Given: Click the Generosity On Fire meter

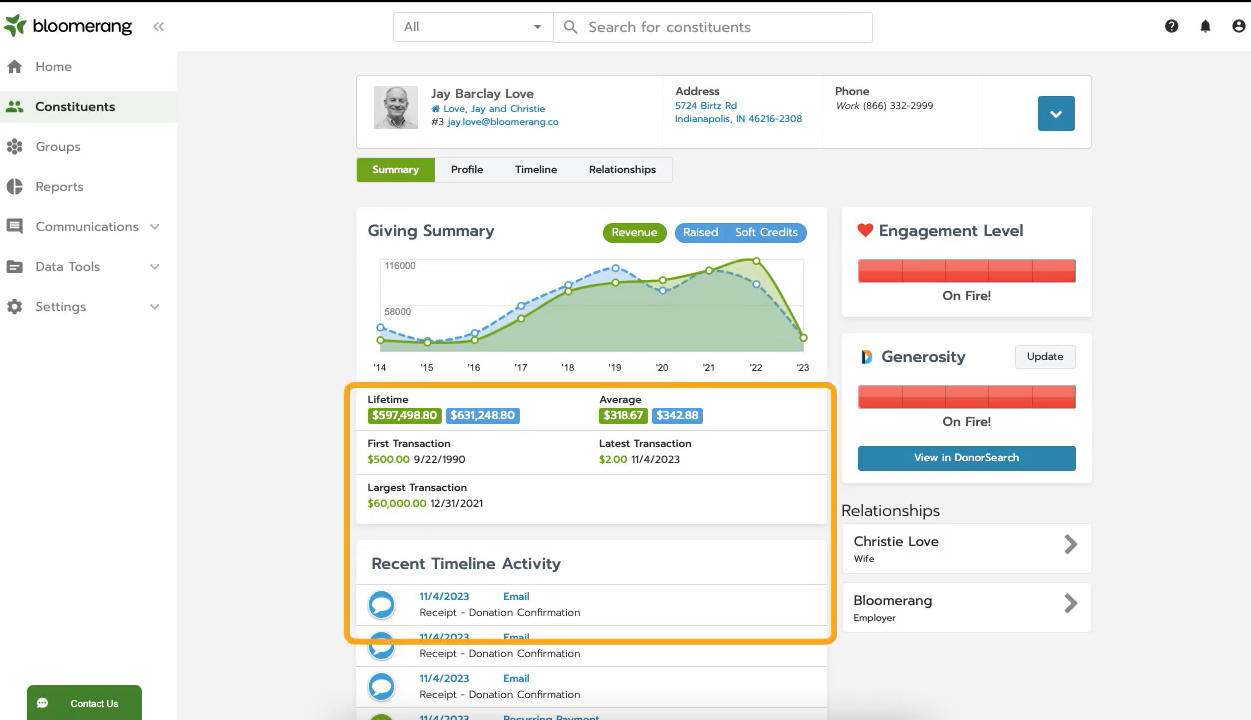Looking at the screenshot, I should pyautogui.click(x=967, y=396).
